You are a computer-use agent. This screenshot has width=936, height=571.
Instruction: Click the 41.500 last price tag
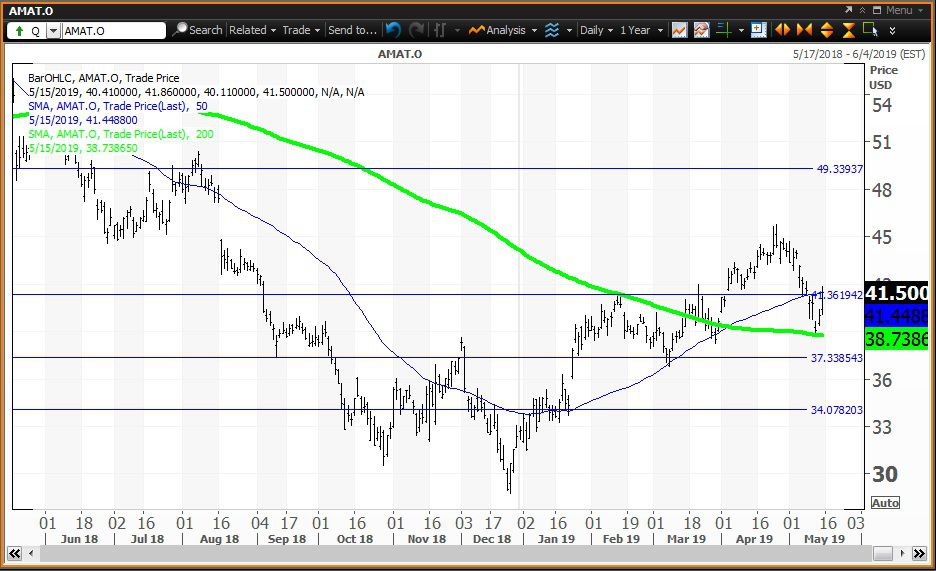tap(897, 293)
